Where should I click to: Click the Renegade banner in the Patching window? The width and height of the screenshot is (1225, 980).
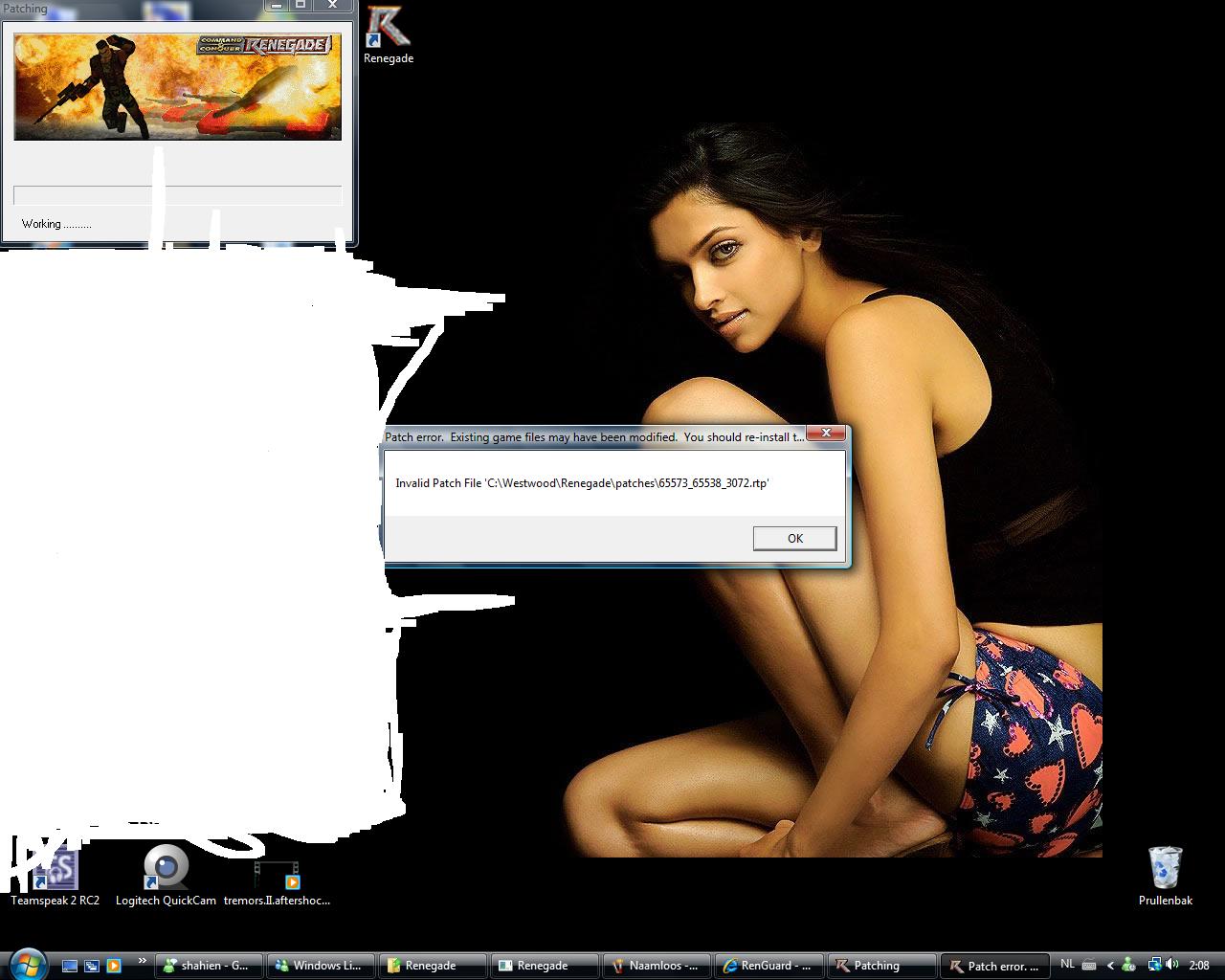(177, 87)
